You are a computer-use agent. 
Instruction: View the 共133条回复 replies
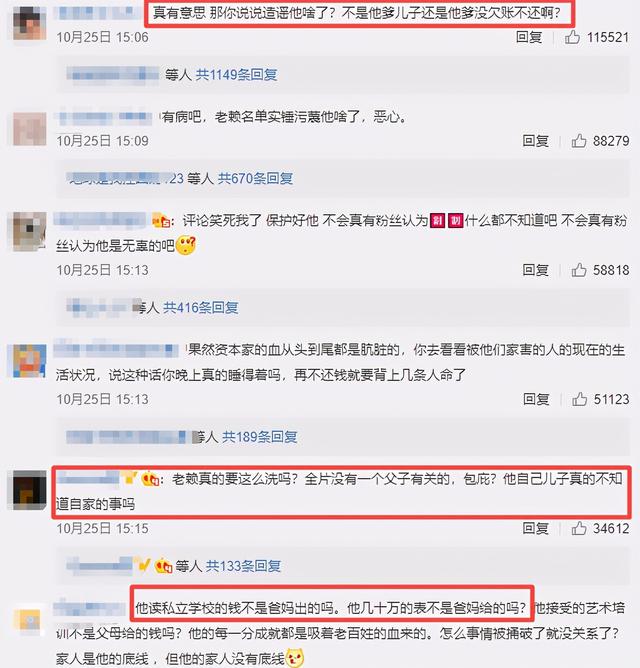pyautogui.click(x=243, y=566)
